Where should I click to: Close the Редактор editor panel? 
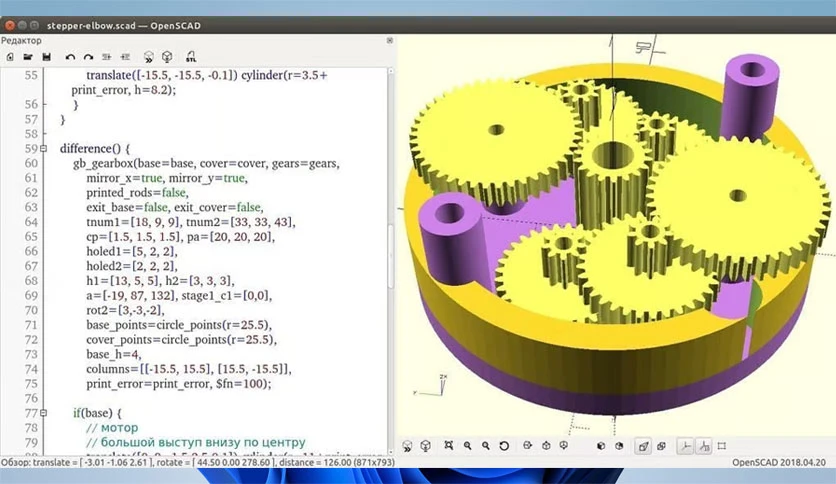pyautogui.click(x=390, y=41)
